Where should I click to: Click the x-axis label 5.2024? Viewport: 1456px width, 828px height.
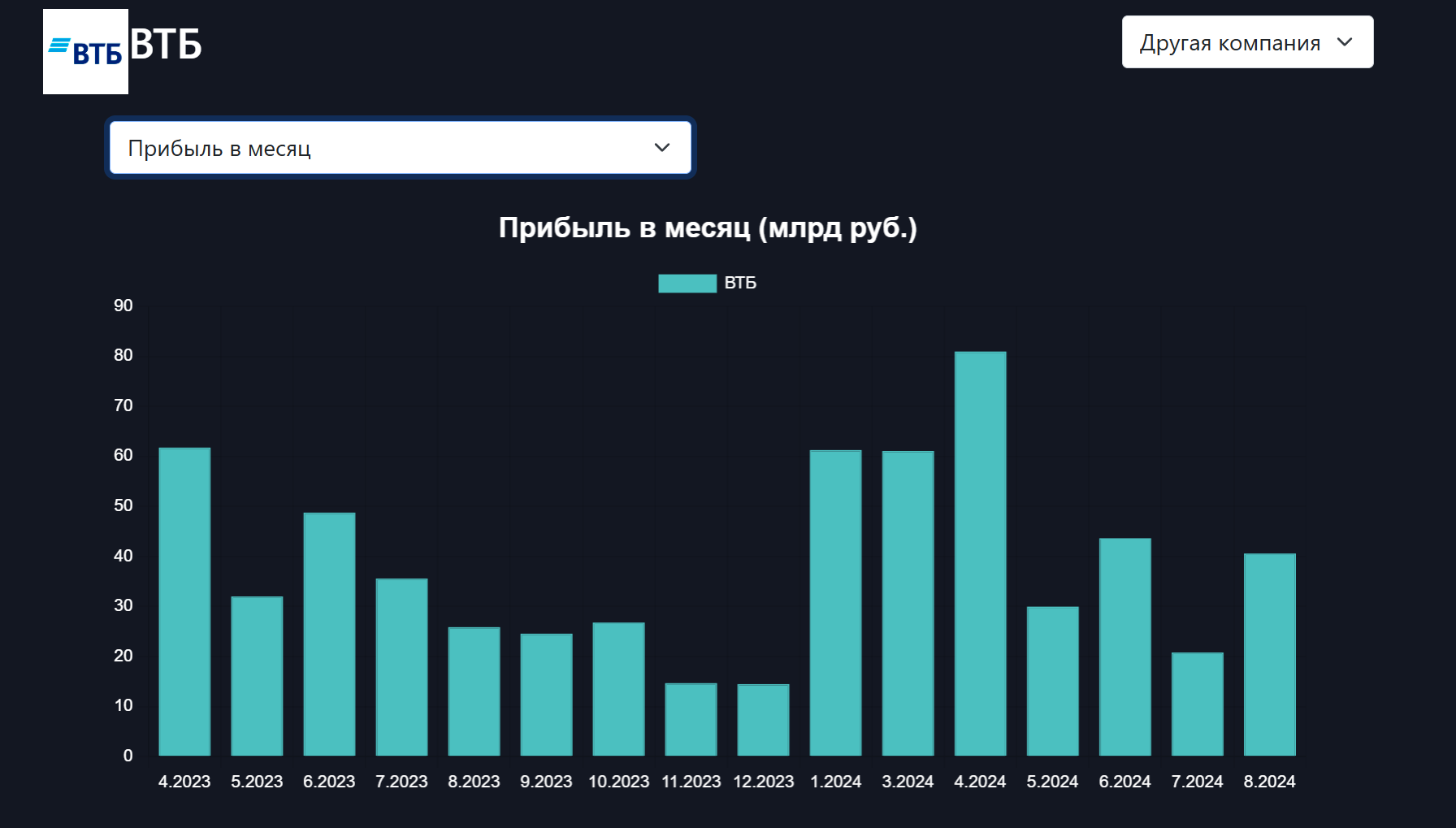1052,782
